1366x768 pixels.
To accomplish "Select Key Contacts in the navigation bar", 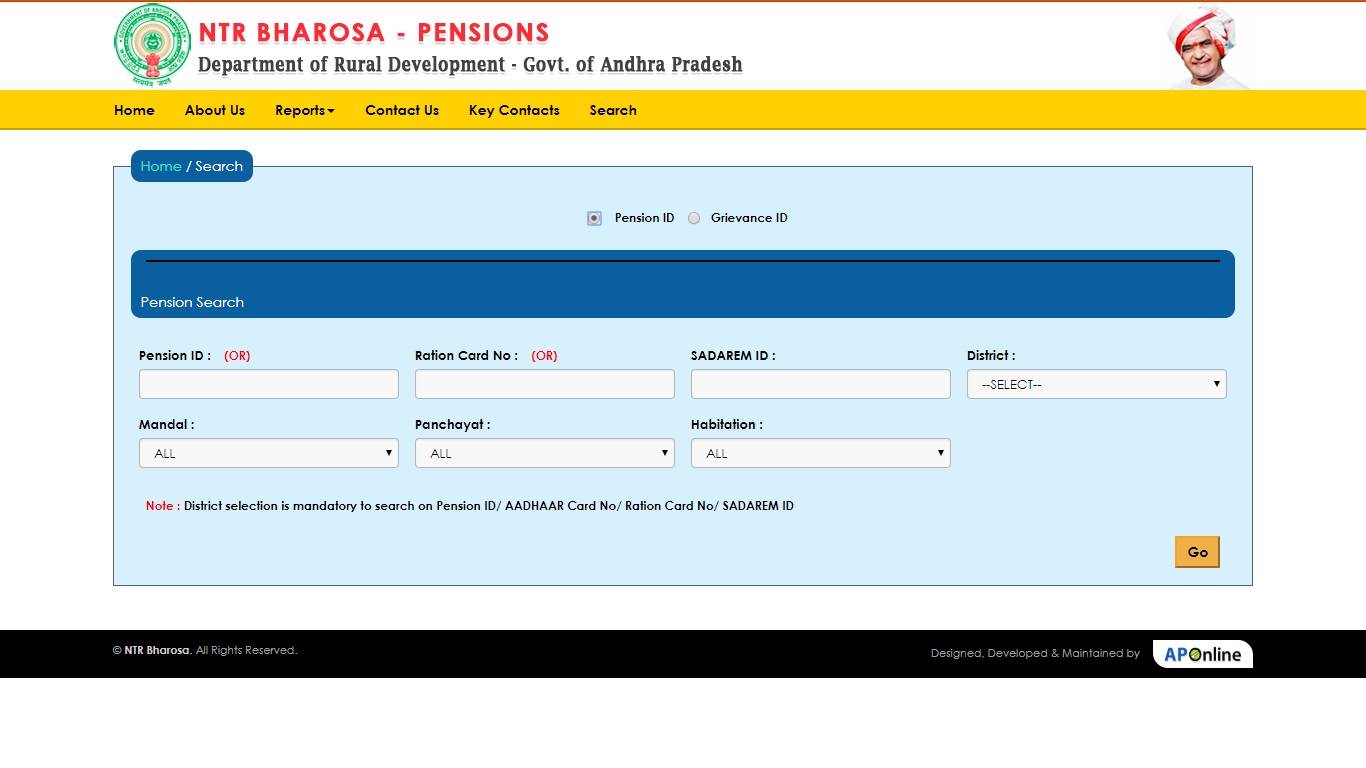I will (514, 110).
